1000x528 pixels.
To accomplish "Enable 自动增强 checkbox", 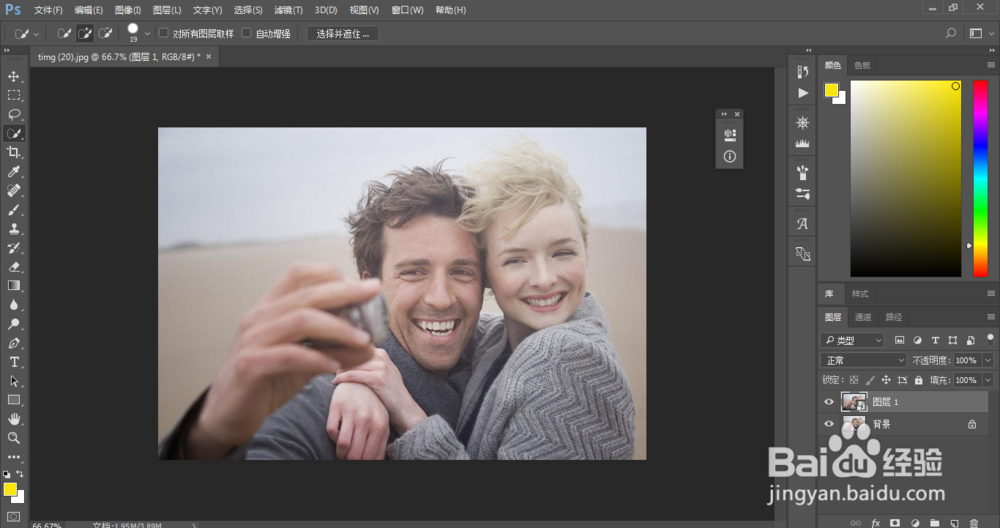I will [x=246, y=33].
